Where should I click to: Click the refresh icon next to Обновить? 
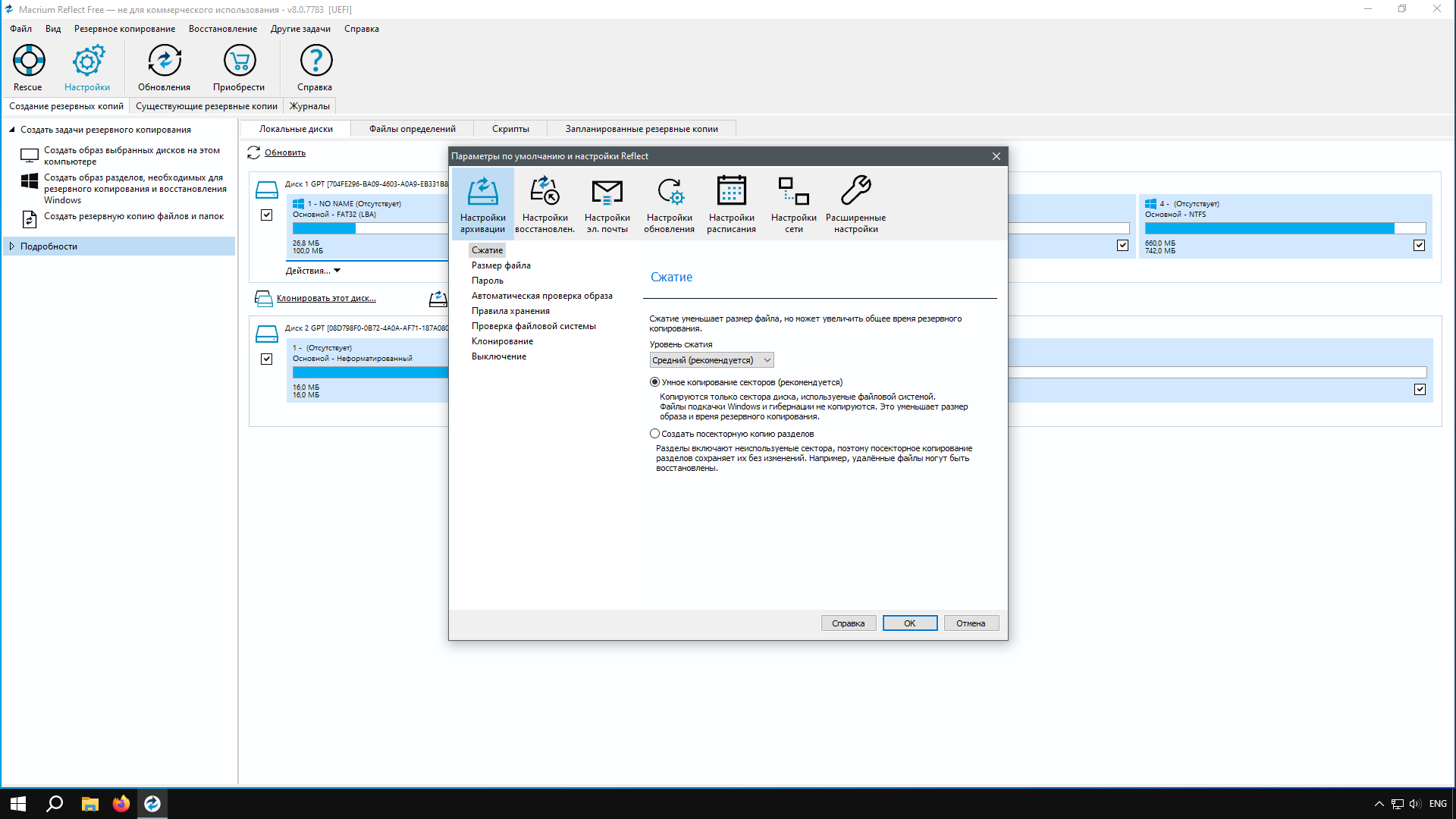click(x=253, y=152)
